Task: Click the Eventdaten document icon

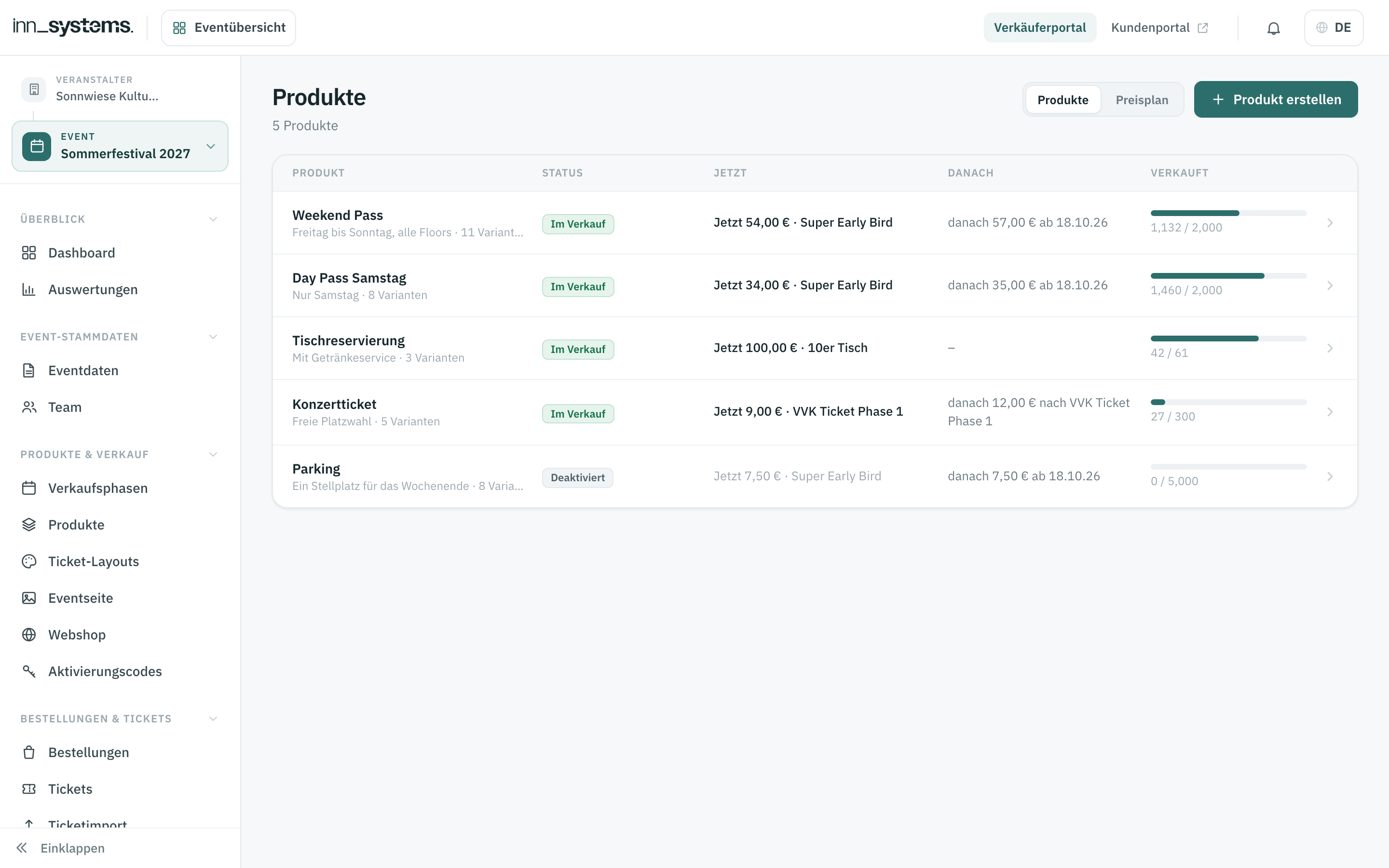Action: 29,370
